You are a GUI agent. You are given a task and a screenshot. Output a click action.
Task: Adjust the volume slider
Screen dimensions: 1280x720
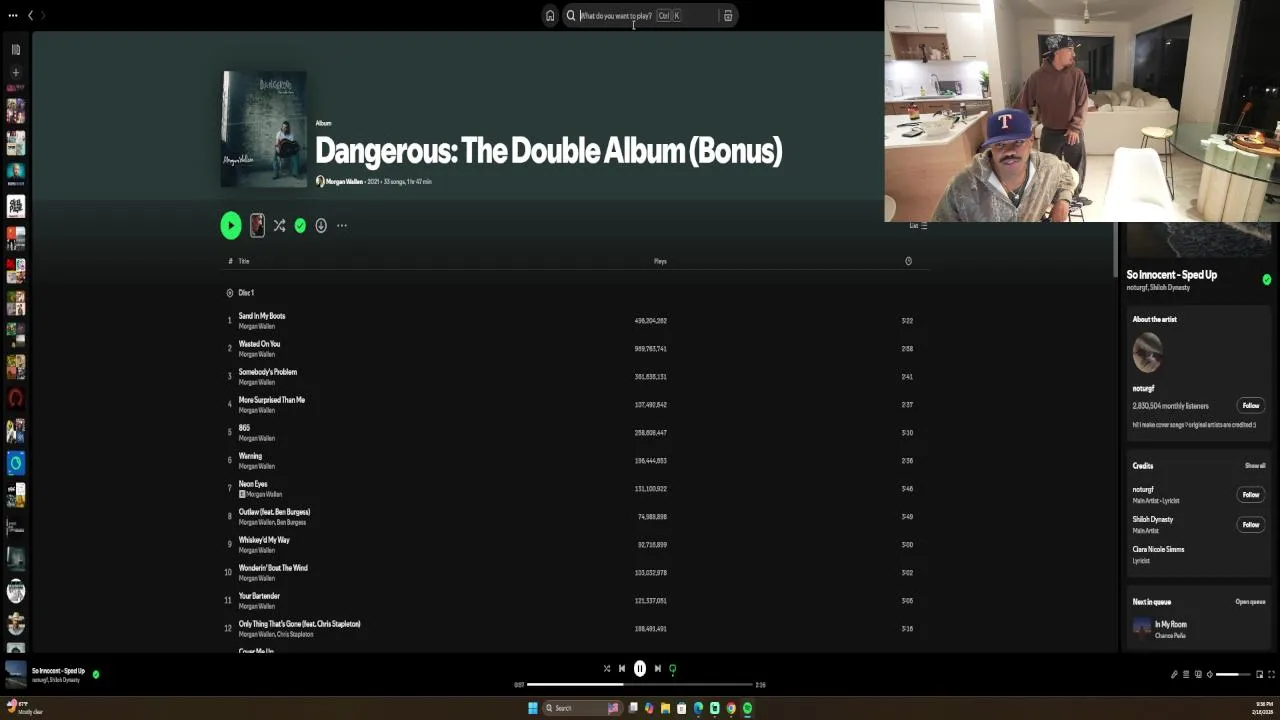point(1233,675)
